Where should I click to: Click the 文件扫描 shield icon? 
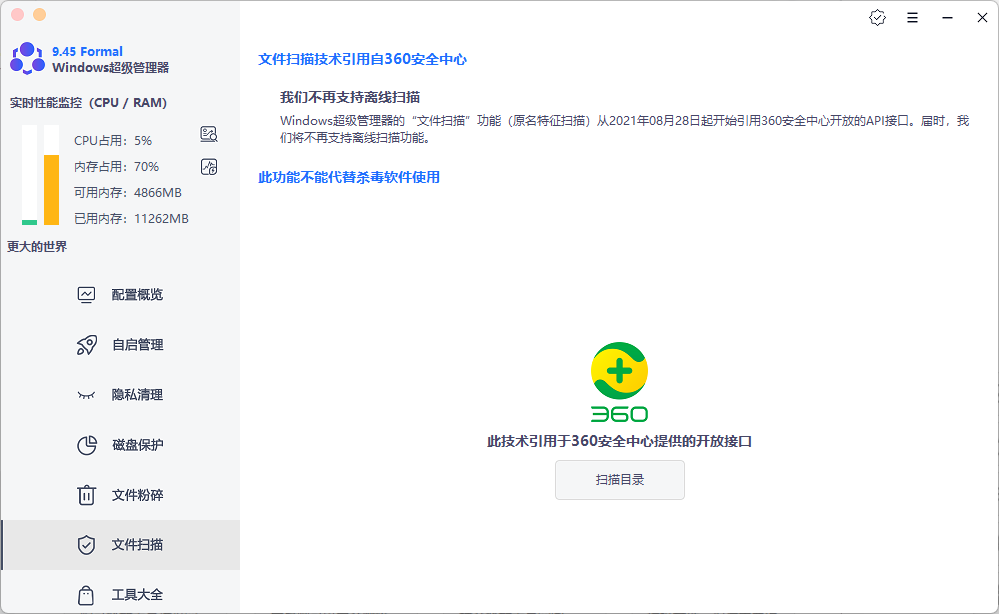[x=86, y=545]
